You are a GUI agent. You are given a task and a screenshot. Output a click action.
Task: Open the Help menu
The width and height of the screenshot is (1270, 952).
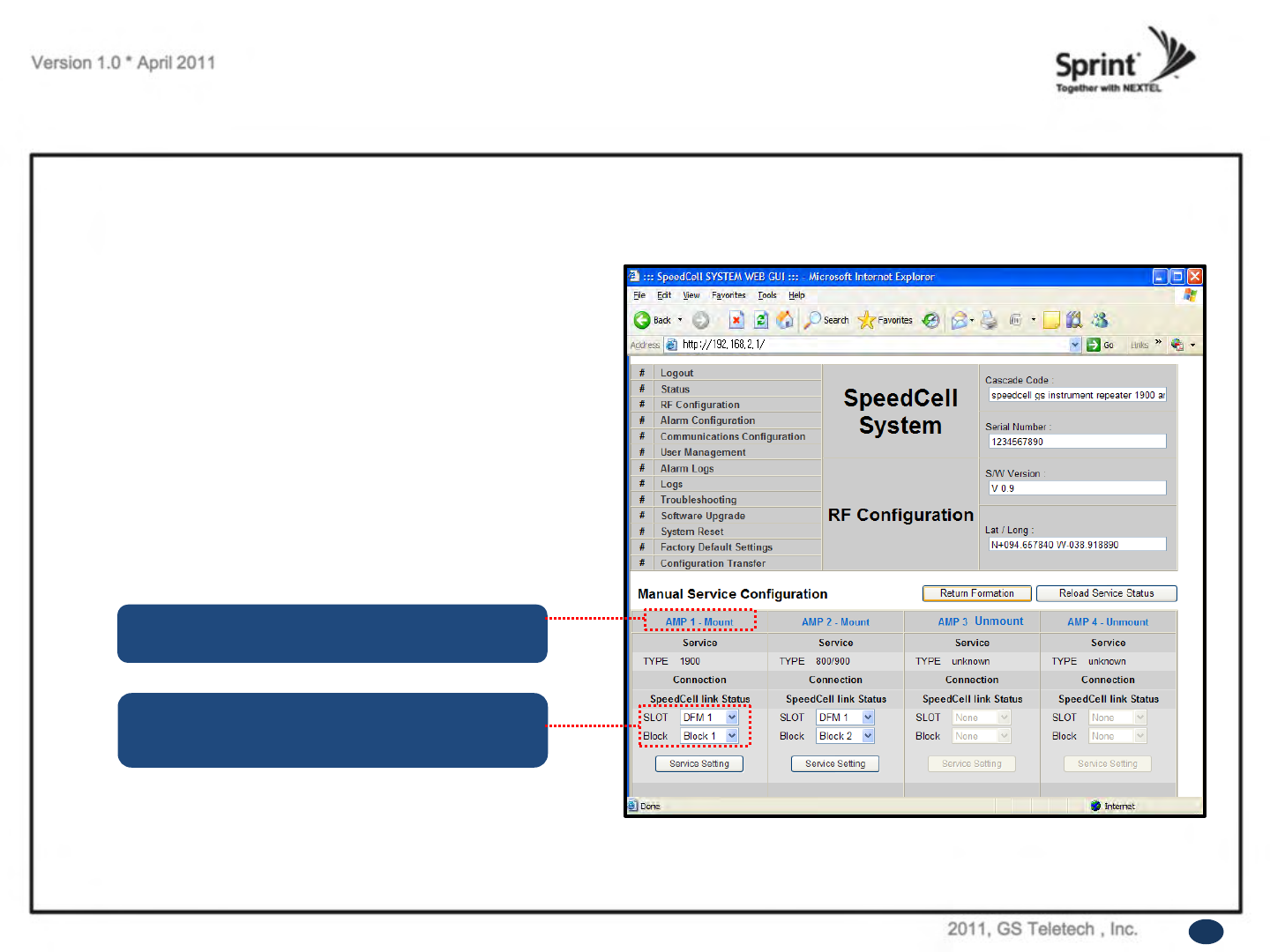(x=796, y=295)
